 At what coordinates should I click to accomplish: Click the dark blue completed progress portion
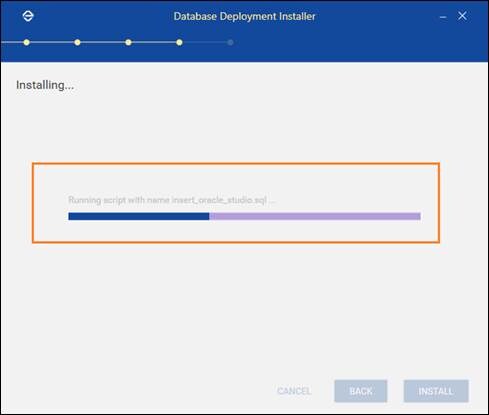pos(139,216)
